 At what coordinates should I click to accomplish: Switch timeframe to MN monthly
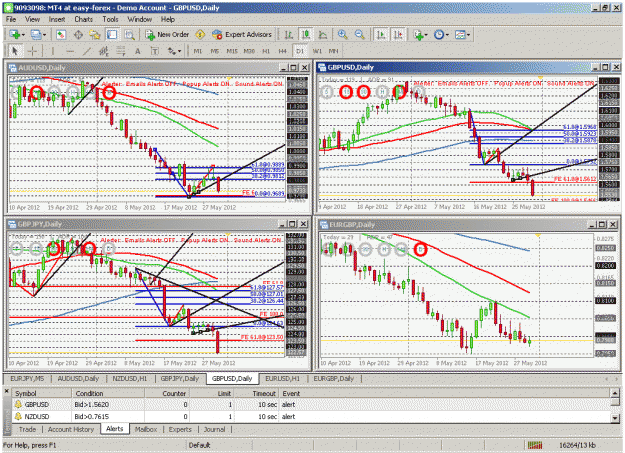pos(334,51)
